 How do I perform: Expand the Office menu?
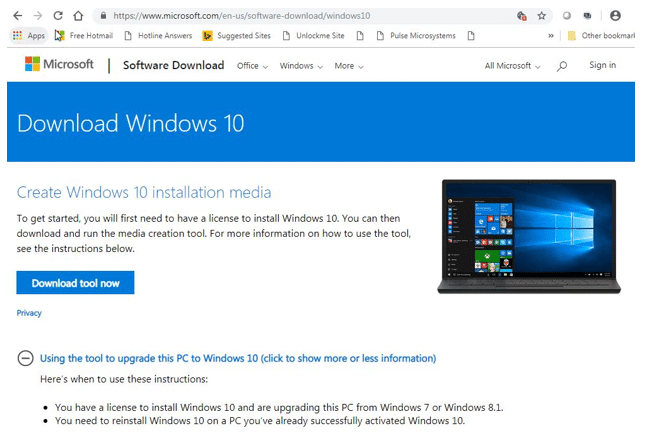[x=252, y=66]
